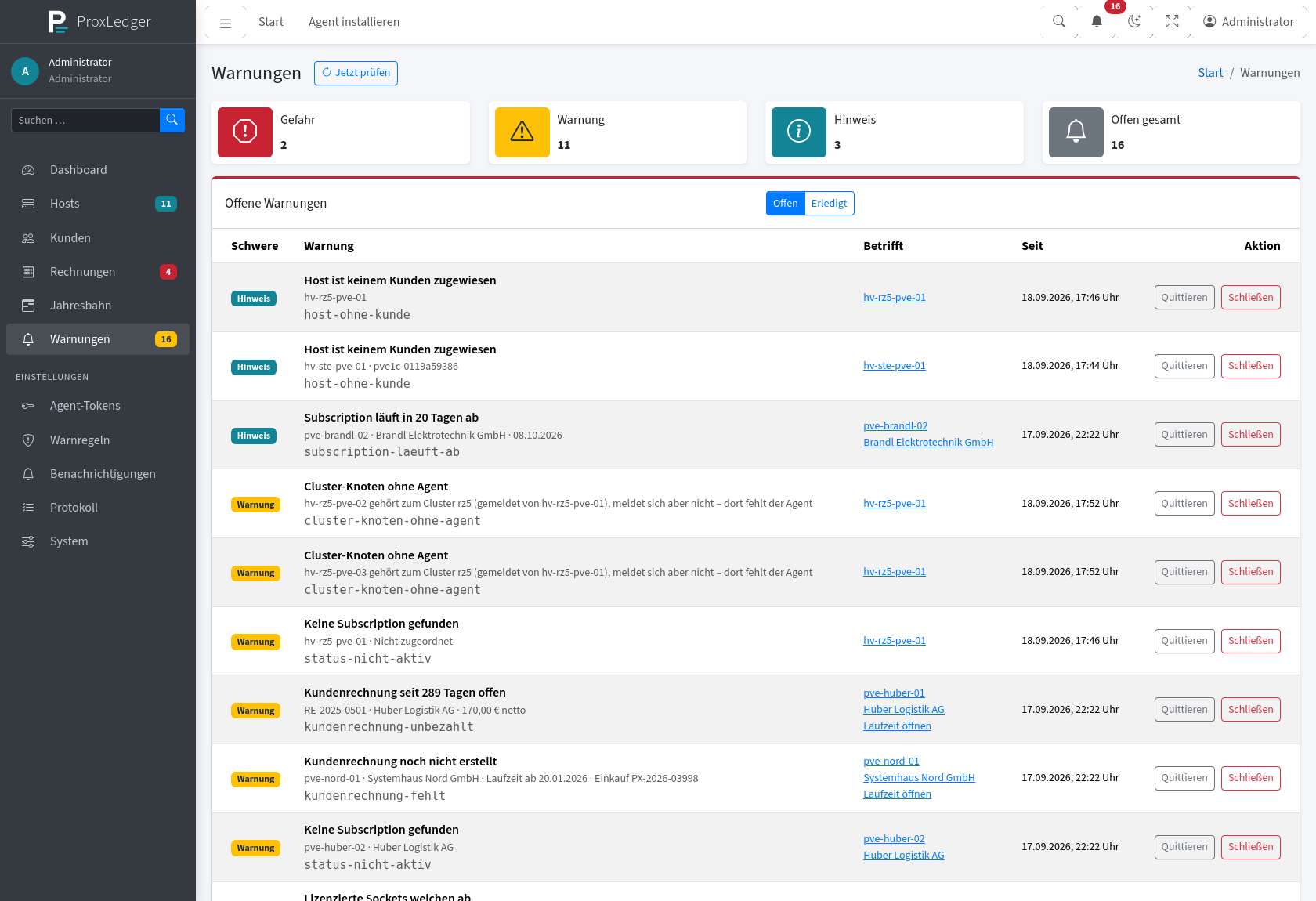Open the Administrator user menu in top bar
Image resolution: width=1316 pixels, height=901 pixels.
click(1249, 22)
